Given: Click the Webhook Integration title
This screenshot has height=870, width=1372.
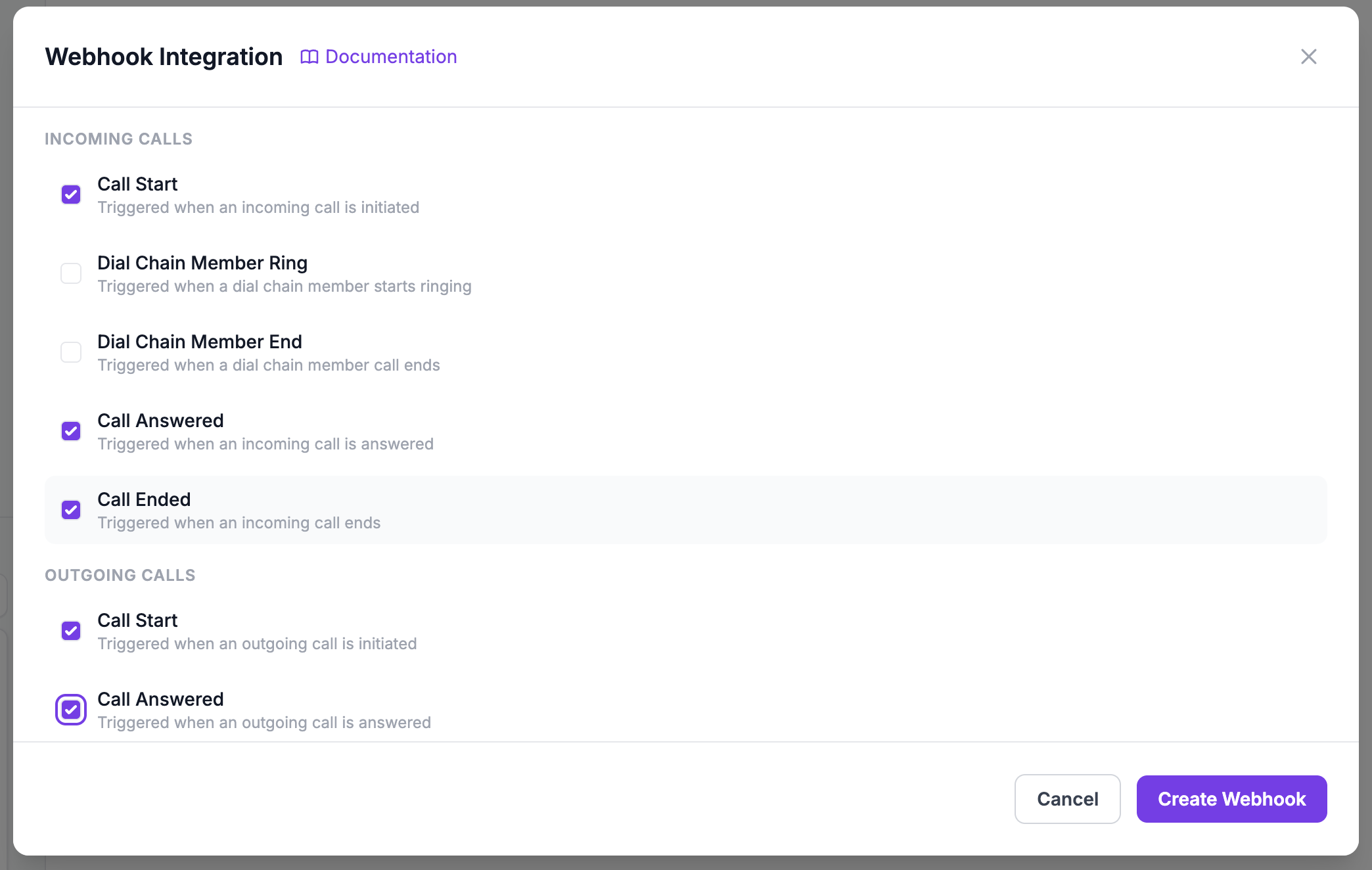Looking at the screenshot, I should coord(163,57).
